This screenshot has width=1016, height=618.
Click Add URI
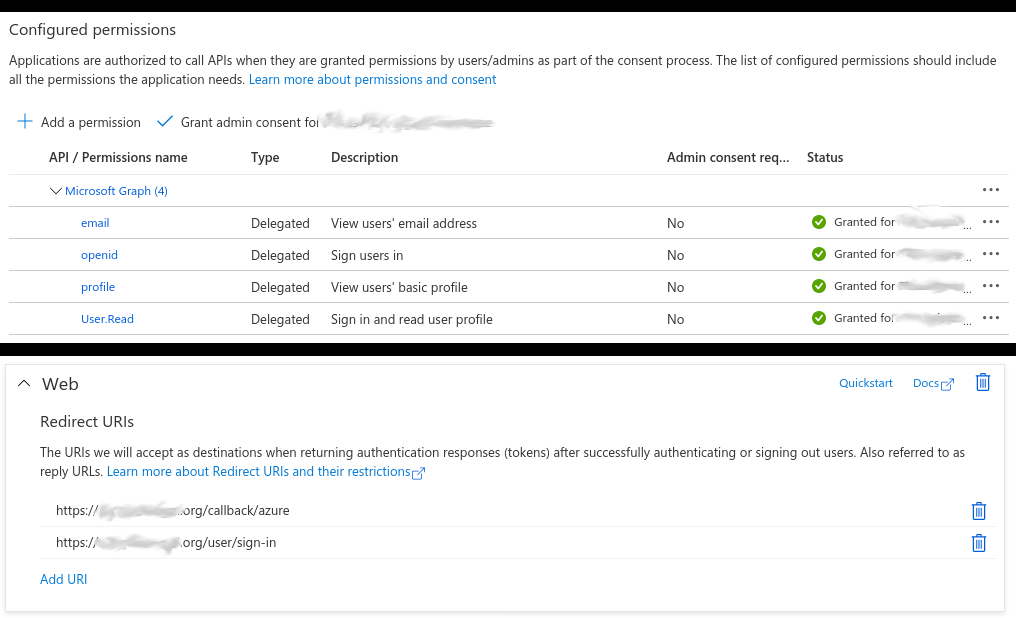pyautogui.click(x=64, y=579)
